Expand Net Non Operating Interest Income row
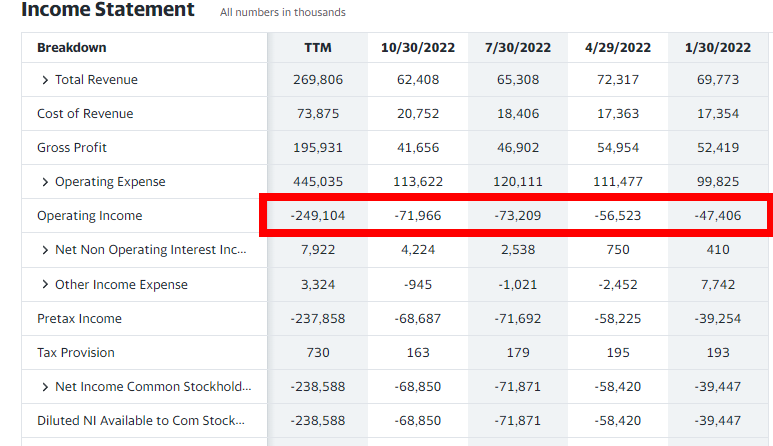773x446 pixels. [45, 250]
